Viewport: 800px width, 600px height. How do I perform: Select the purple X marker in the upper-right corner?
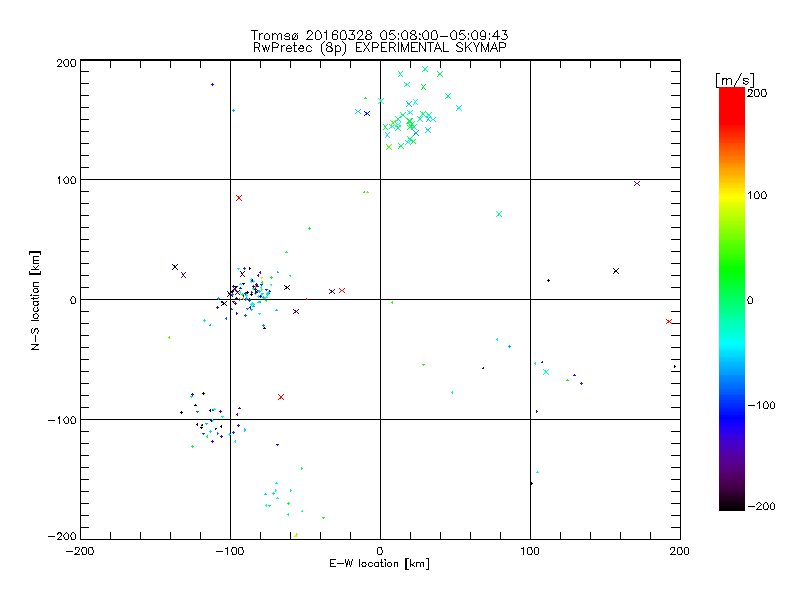pos(637,184)
